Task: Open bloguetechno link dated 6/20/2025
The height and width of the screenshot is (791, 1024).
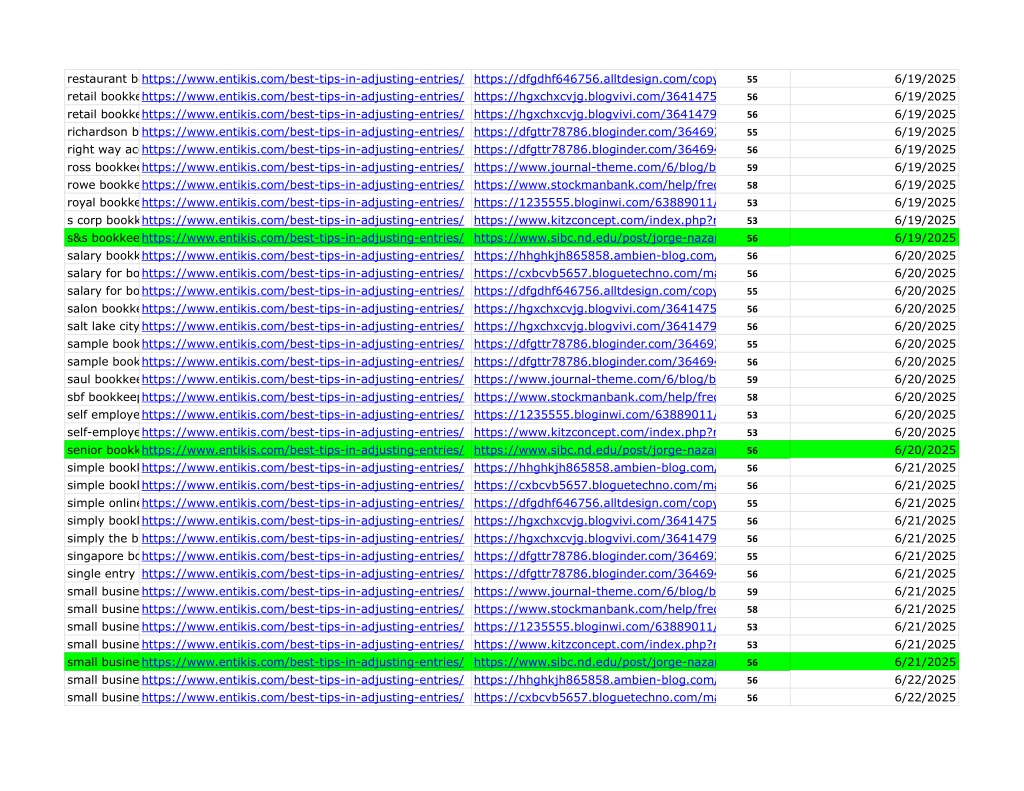Action: (x=594, y=273)
